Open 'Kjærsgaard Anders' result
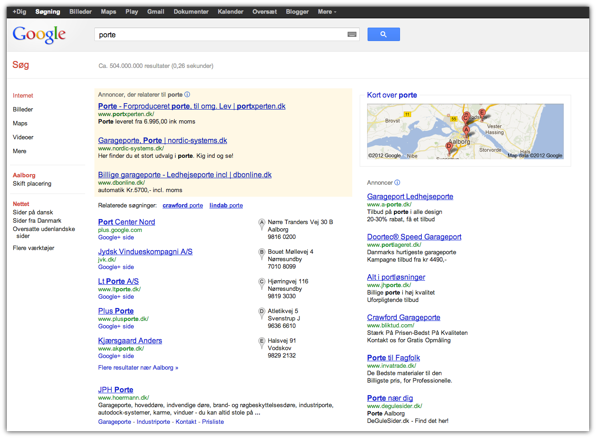 click(x=130, y=340)
